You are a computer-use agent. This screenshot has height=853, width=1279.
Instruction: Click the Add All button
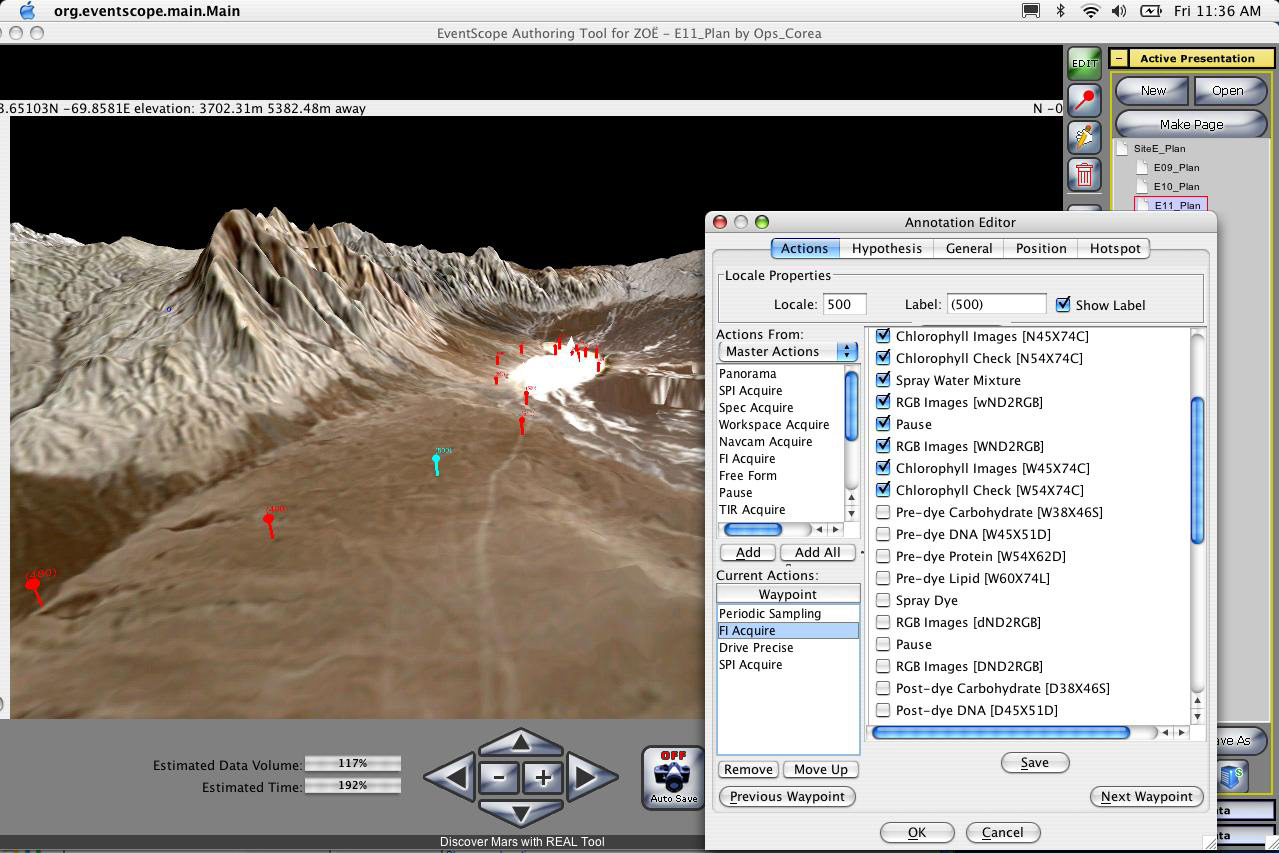pos(817,552)
